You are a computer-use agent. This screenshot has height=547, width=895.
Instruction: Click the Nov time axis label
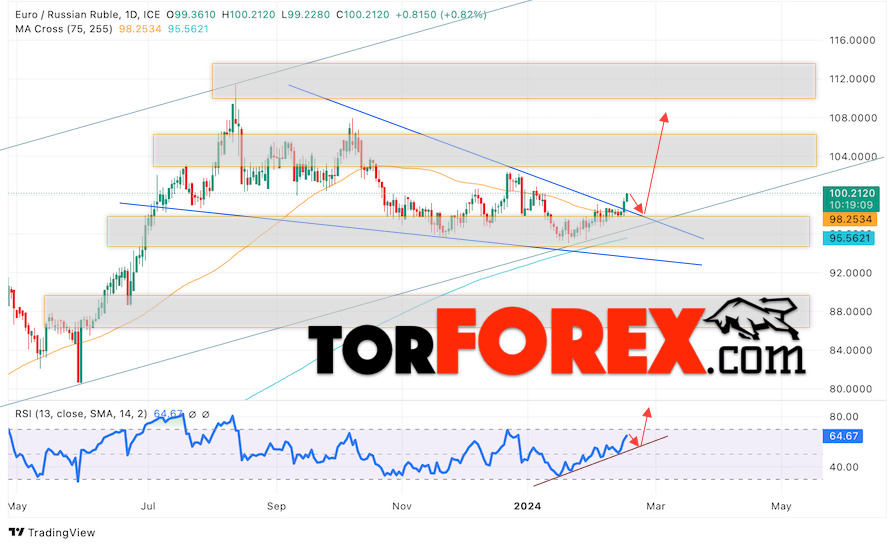click(x=402, y=506)
